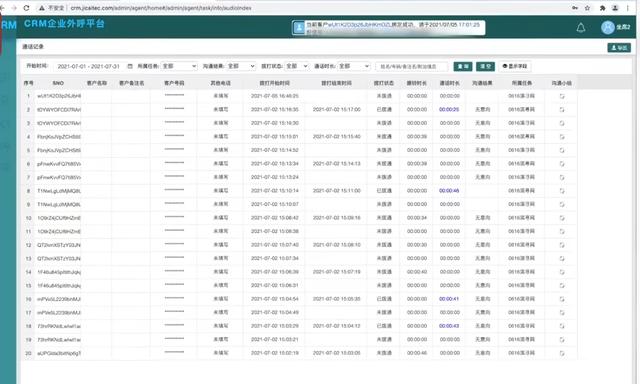The image size is (640, 384).
Task: Open the summary icon in row 16
Action: click(x=562, y=299)
